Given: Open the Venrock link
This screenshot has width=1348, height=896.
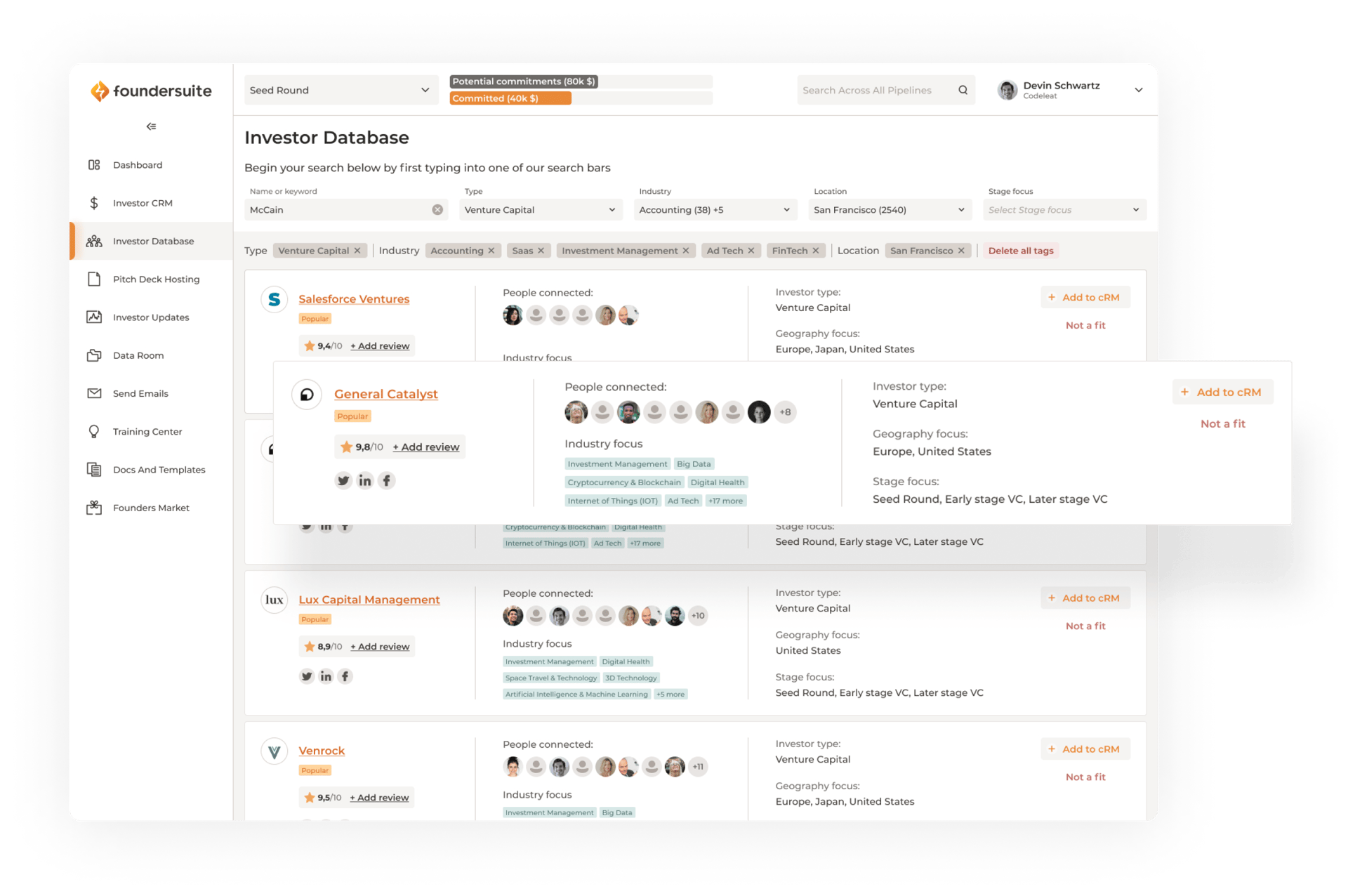Looking at the screenshot, I should click(x=322, y=751).
